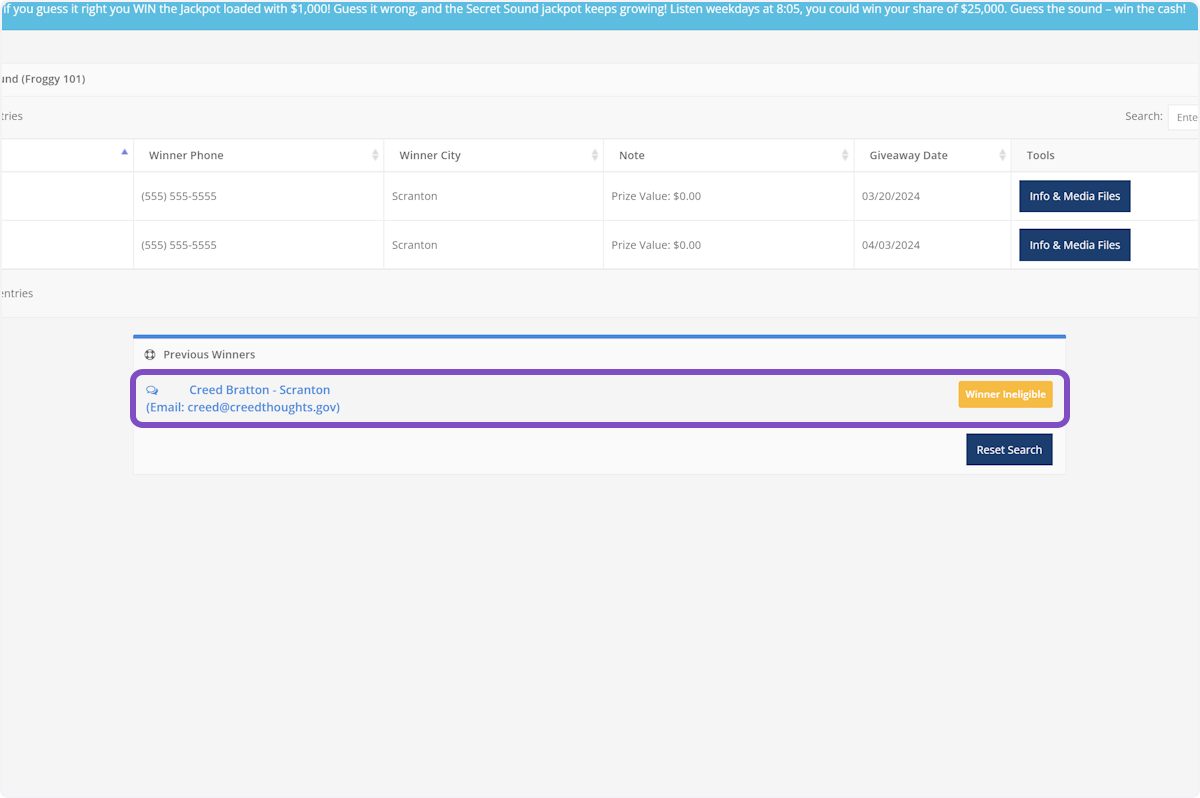Click the chat bubble icon next to Creed Bratton
1200x798 pixels.
[x=152, y=390]
